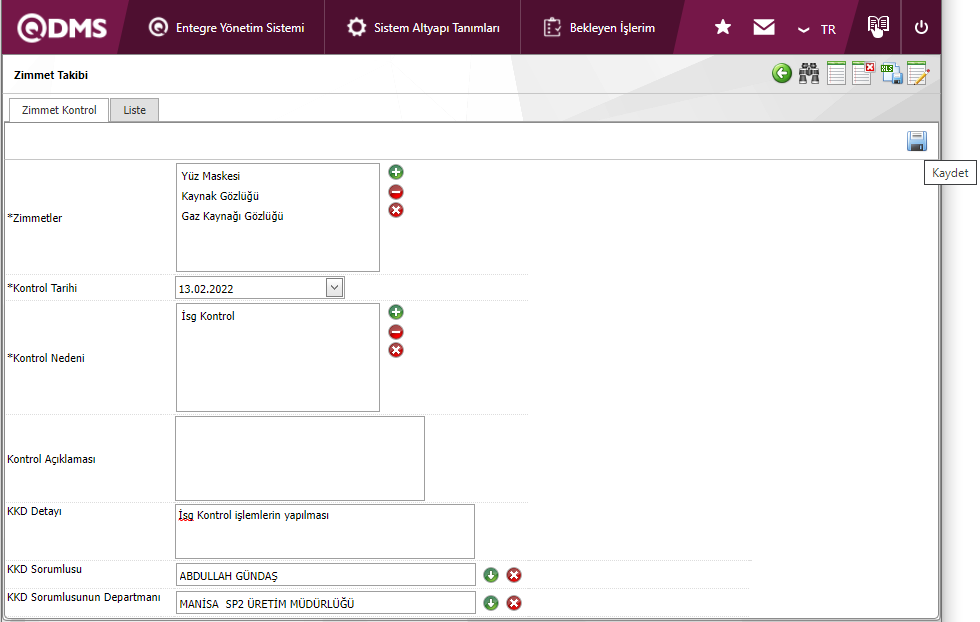Screen dimensions: 980x622
Task: Add item to Zimmetler with green plus
Action: tap(396, 172)
